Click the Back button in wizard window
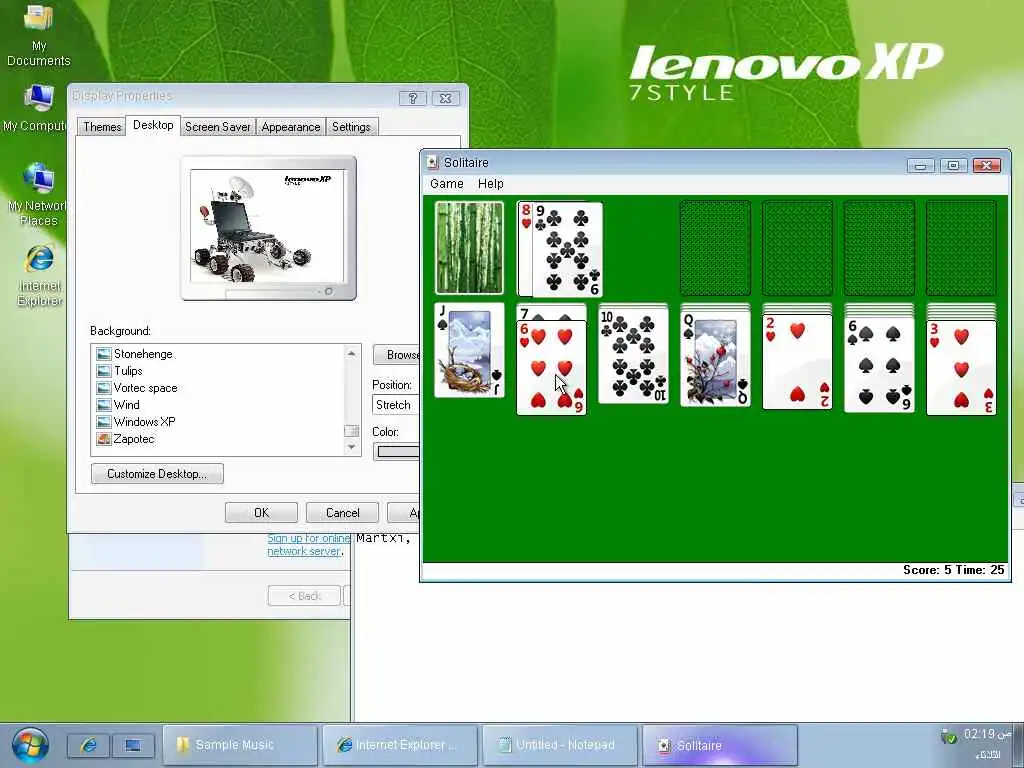 point(304,596)
